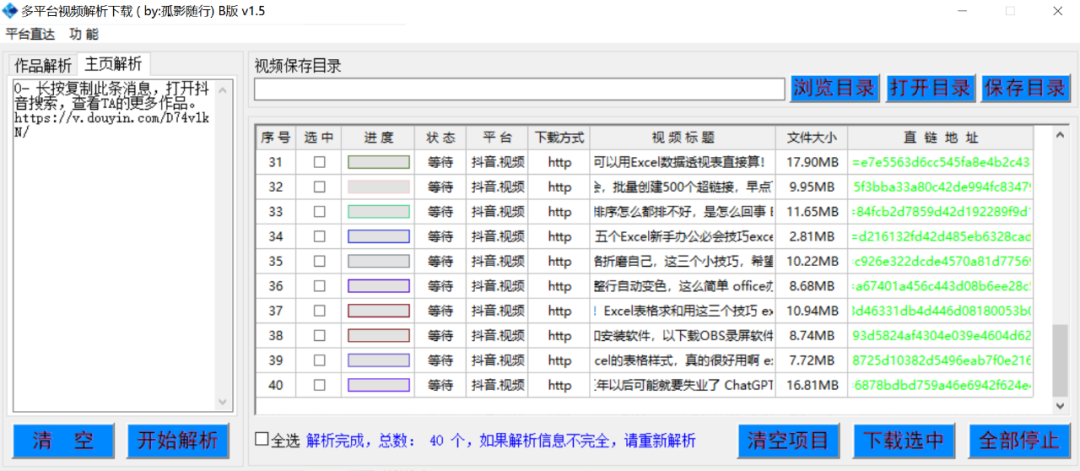Click 清空项目 to clear the list
Viewport: 1080px width, 471px height.
coord(789,441)
